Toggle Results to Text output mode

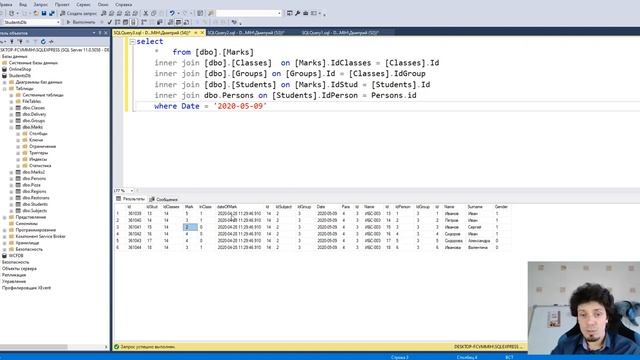pyautogui.click(x=170, y=22)
